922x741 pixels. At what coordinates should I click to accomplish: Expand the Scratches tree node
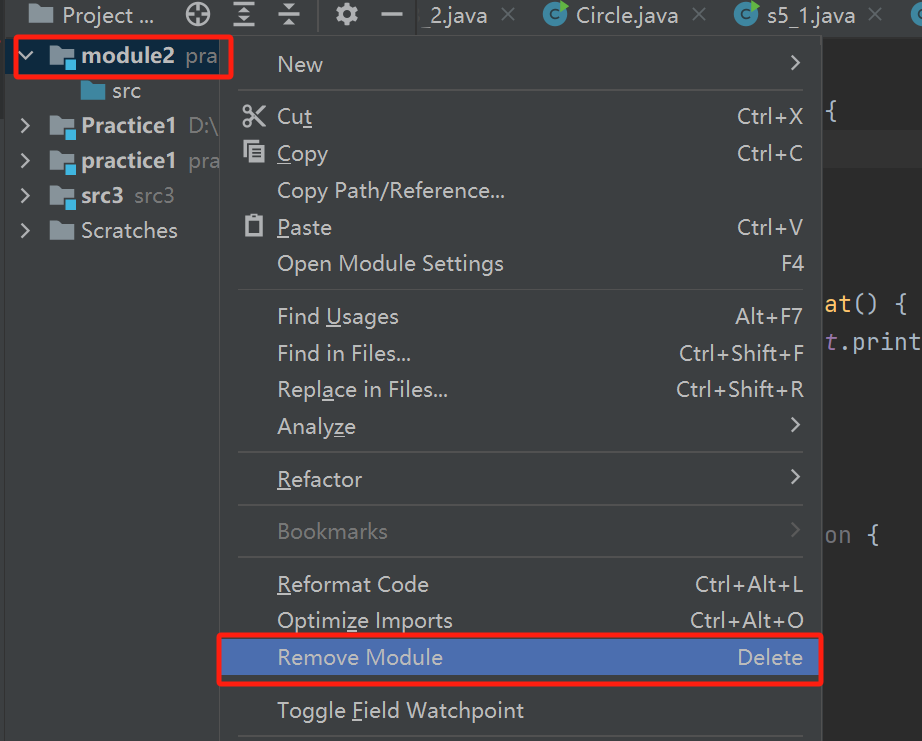coord(24,230)
